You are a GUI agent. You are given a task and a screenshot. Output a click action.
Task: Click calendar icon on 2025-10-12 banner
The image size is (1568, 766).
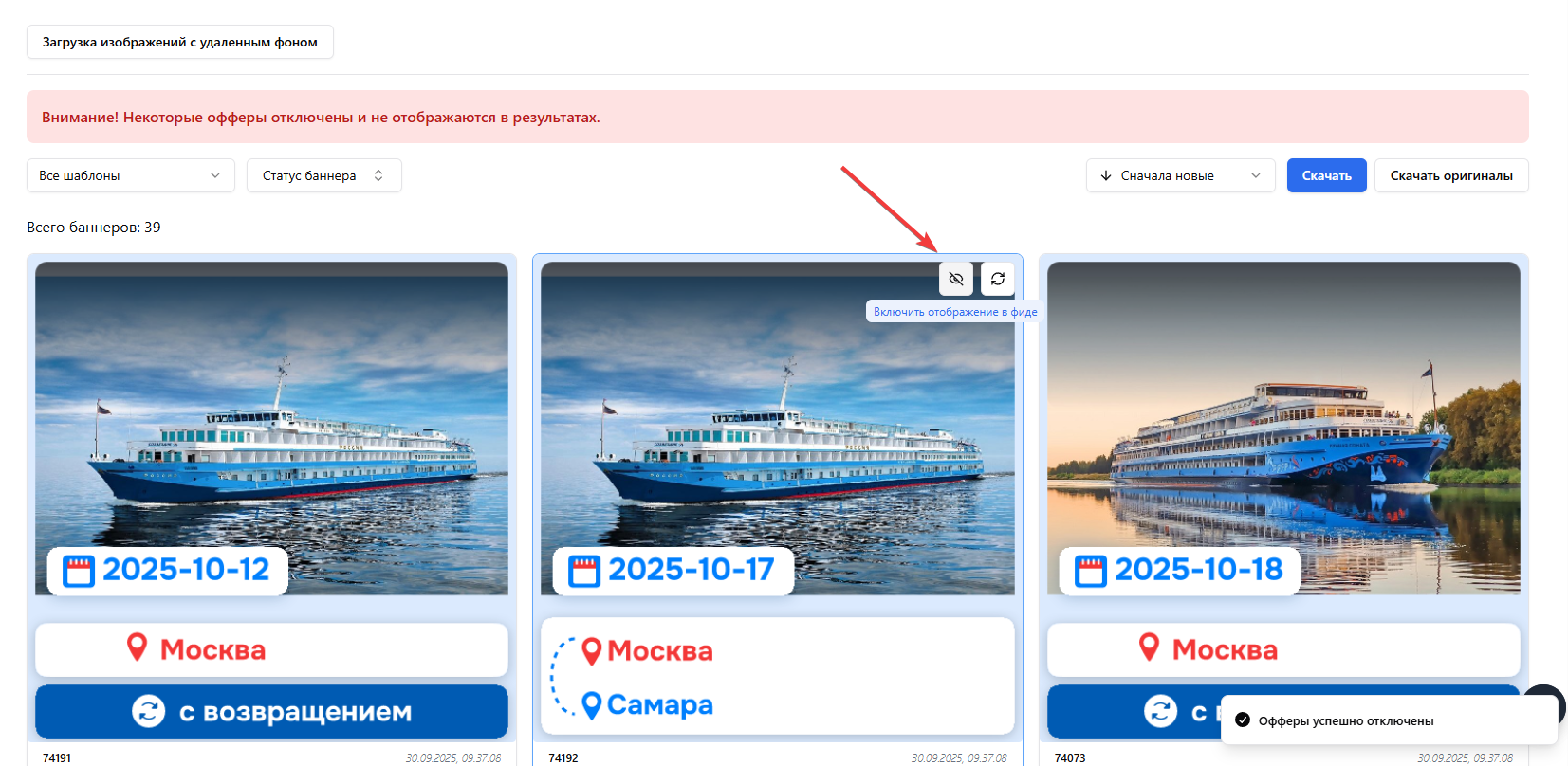(x=79, y=571)
